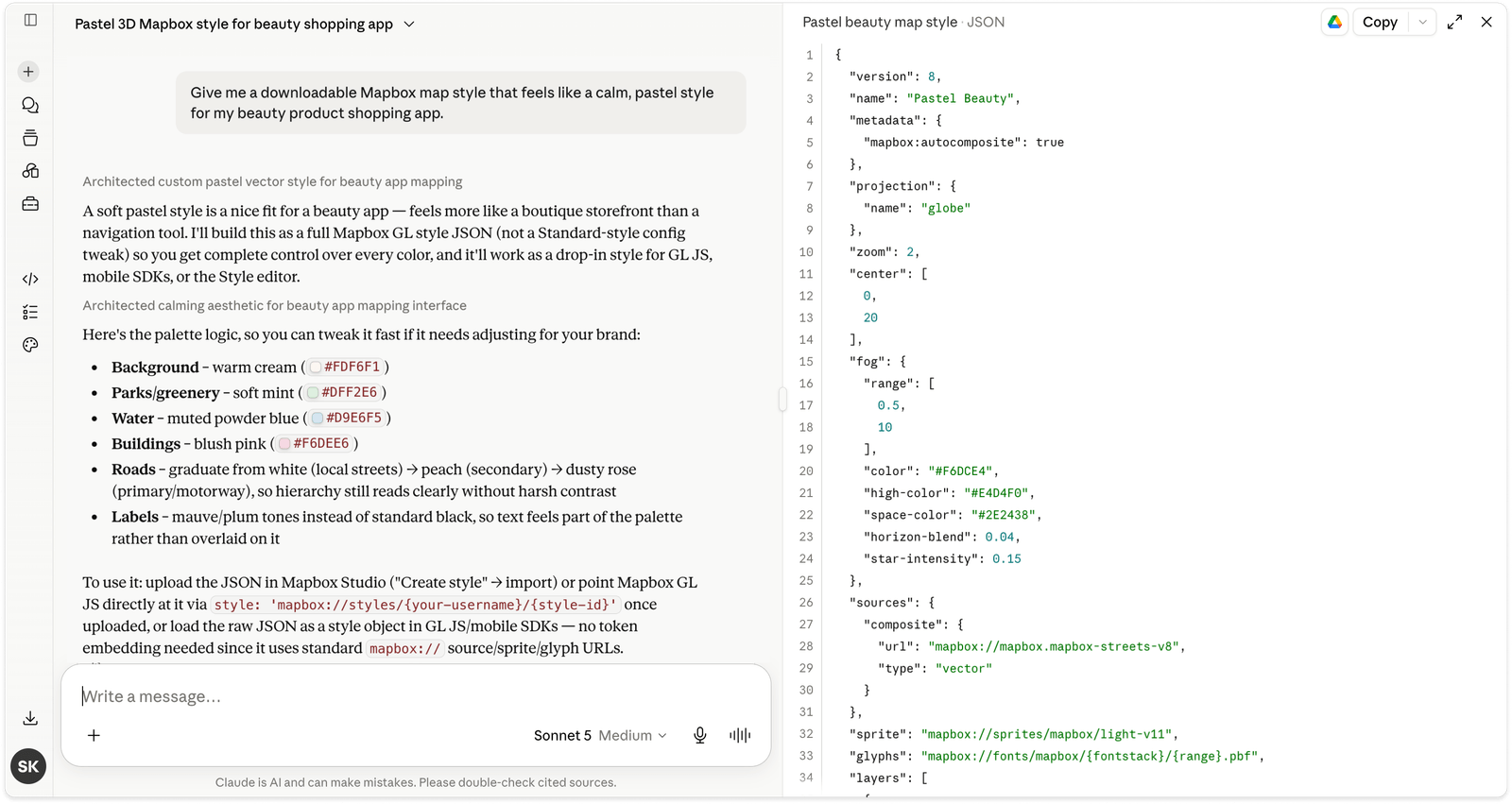
Task: Copy the JSON artifact code
Action: tap(1380, 22)
